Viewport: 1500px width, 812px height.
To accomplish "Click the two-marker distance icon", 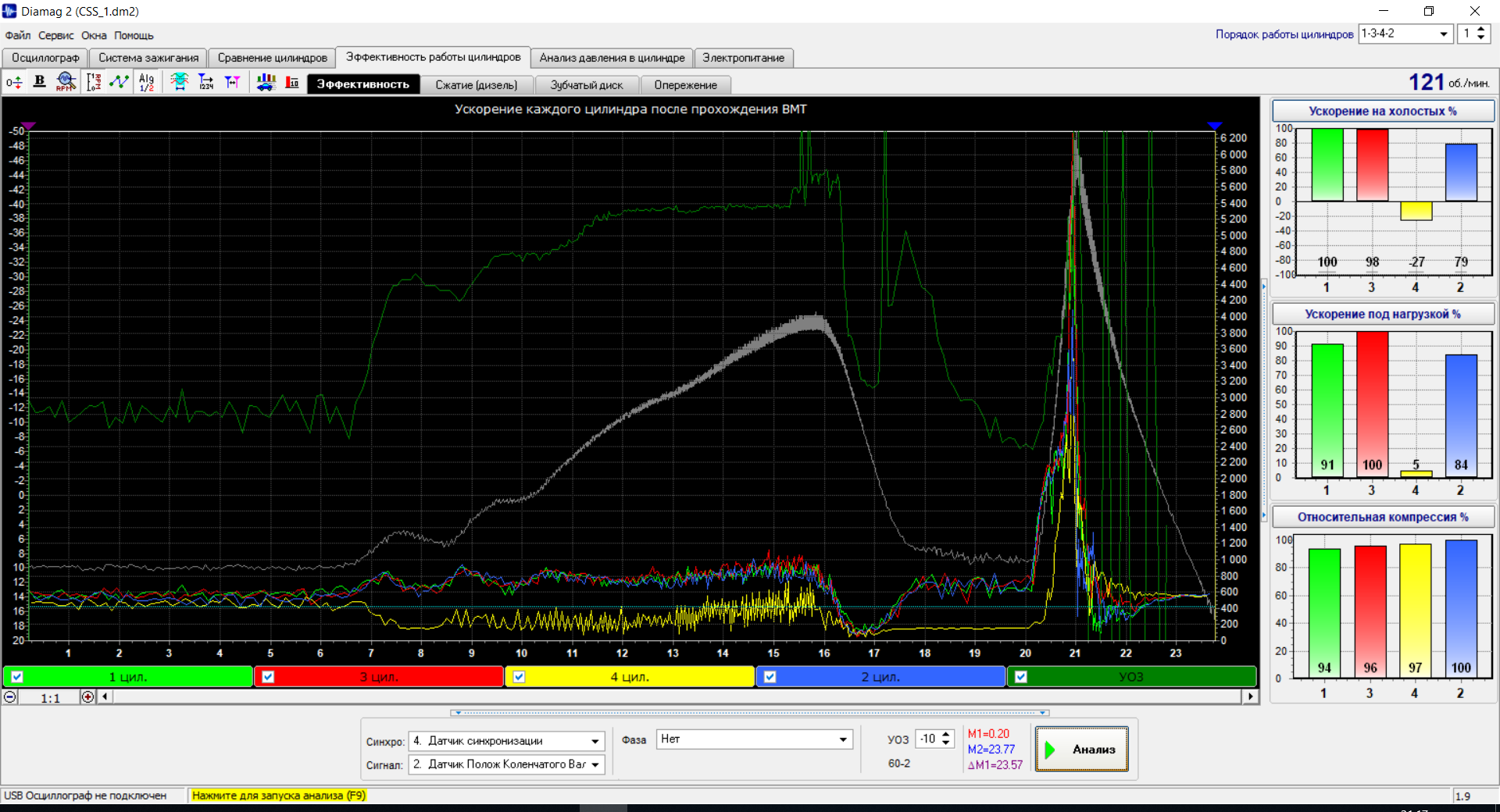I will [233, 82].
